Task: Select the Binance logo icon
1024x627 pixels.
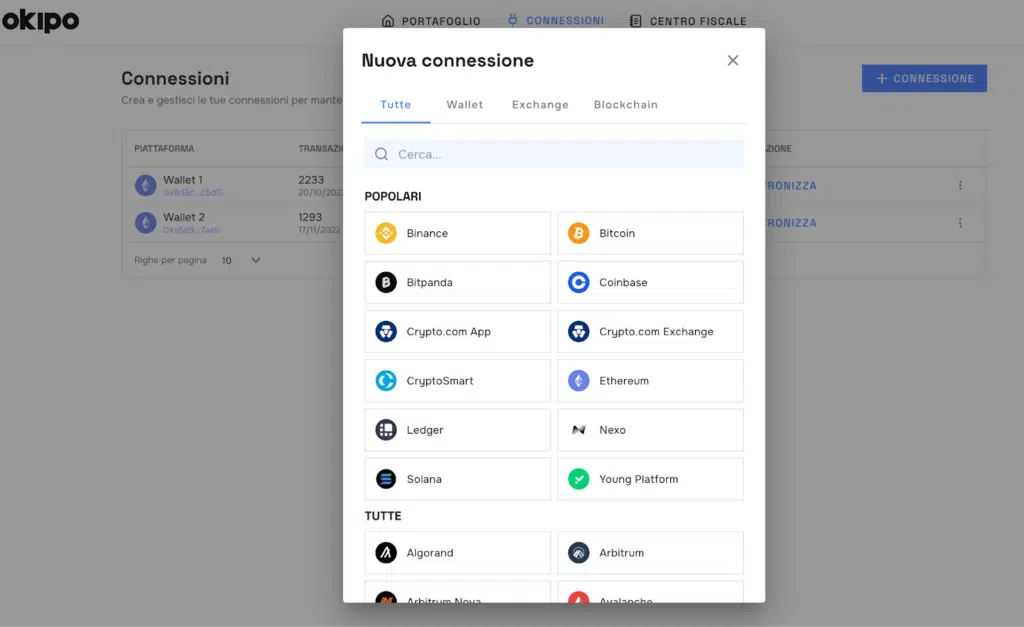Action: pyautogui.click(x=386, y=233)
